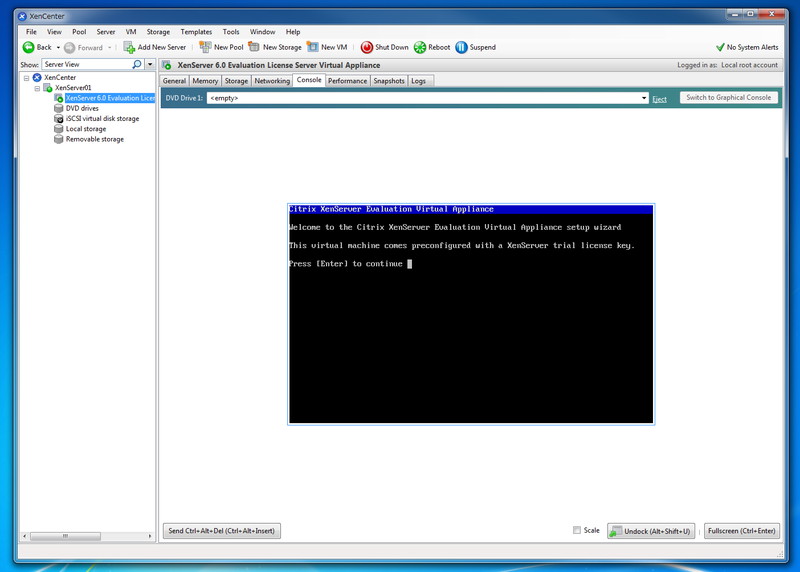Switch to the Storage tab
Image resolution: width=800 pixels, height=572 pixels.
point(236,81)
